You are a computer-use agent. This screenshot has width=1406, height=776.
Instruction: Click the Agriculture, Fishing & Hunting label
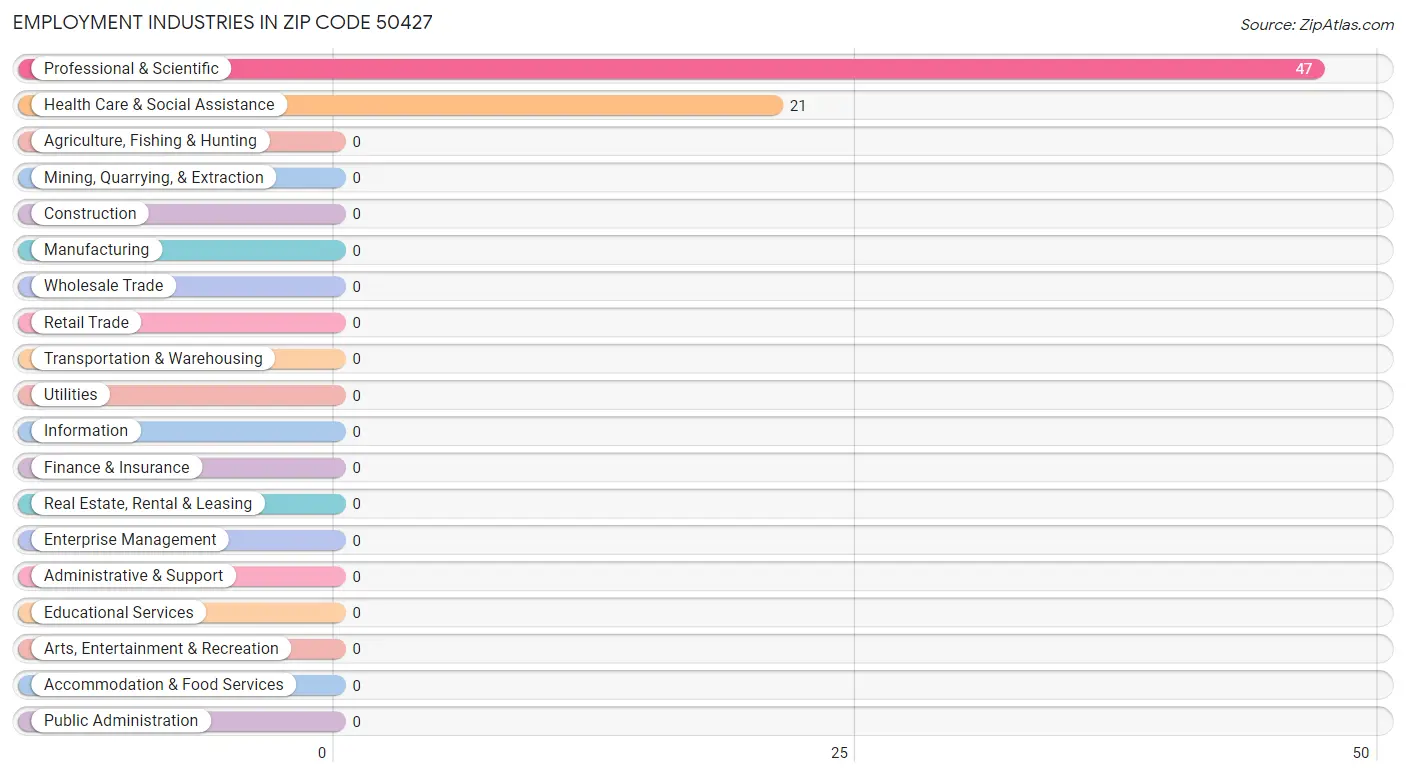[150, 141]
